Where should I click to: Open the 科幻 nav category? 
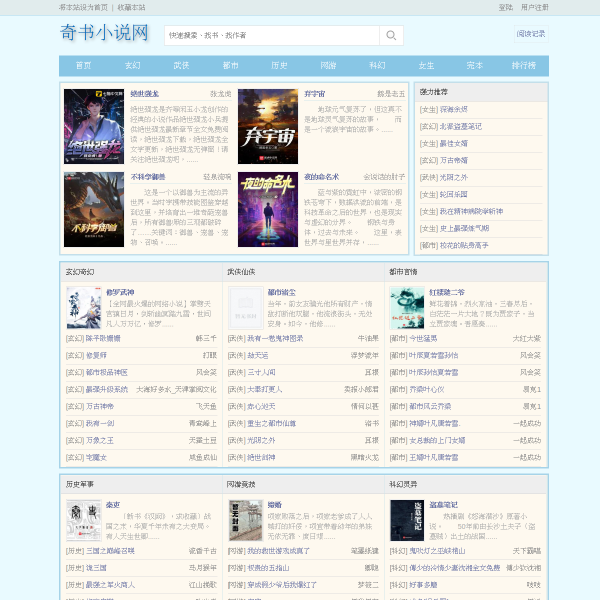pyautogui.click(x=377, y=65)
